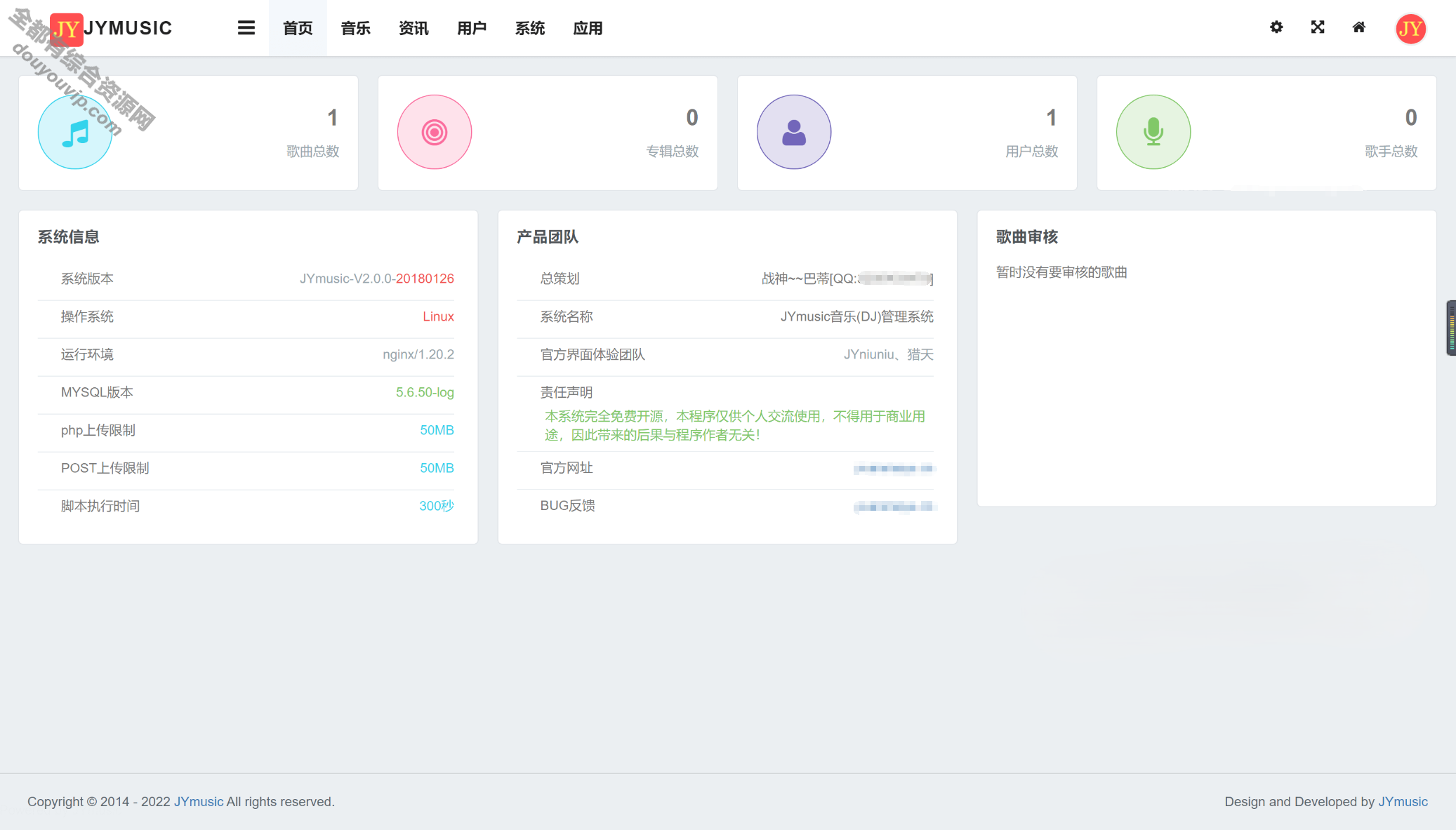The image size is (1456, 830).
Task: Click the green 责任声明 disclaimer text
Action: 735,426
